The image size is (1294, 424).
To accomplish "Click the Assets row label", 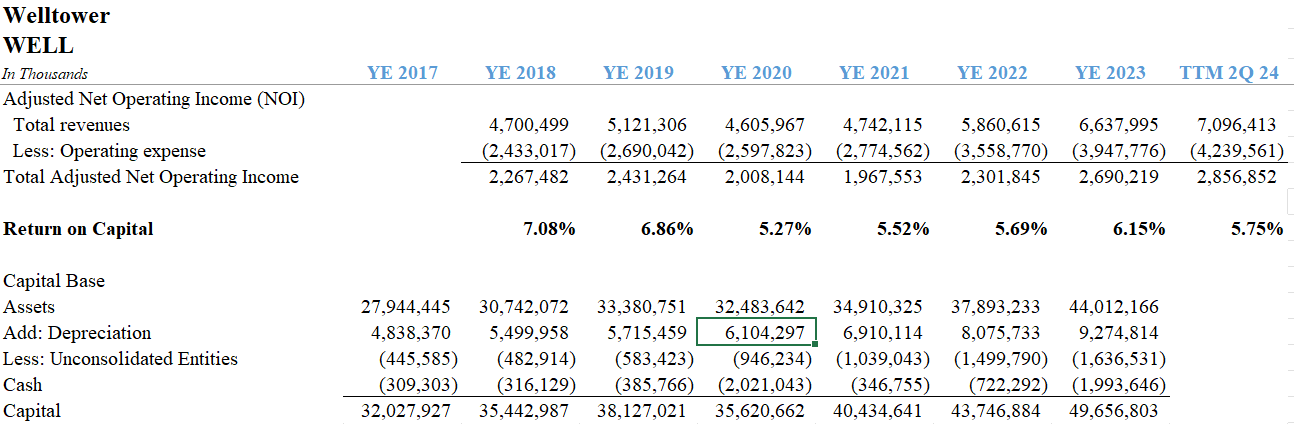I will coord(29,307).
